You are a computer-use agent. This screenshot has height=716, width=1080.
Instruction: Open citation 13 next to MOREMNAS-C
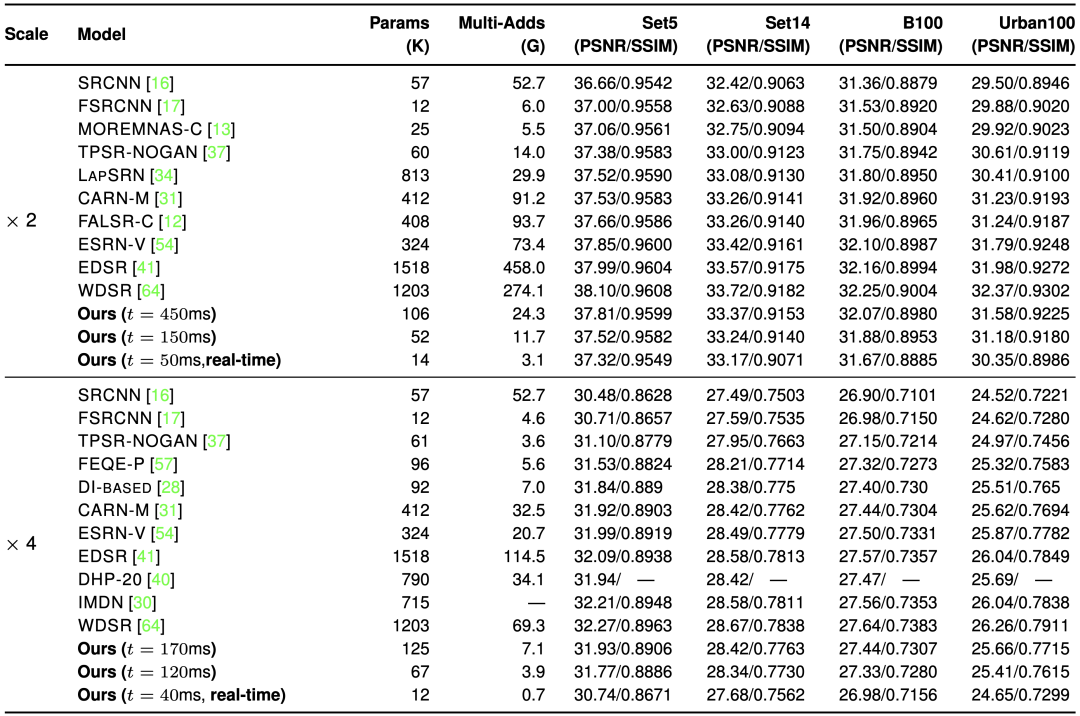pyautogui.click(x=217, y=129)
